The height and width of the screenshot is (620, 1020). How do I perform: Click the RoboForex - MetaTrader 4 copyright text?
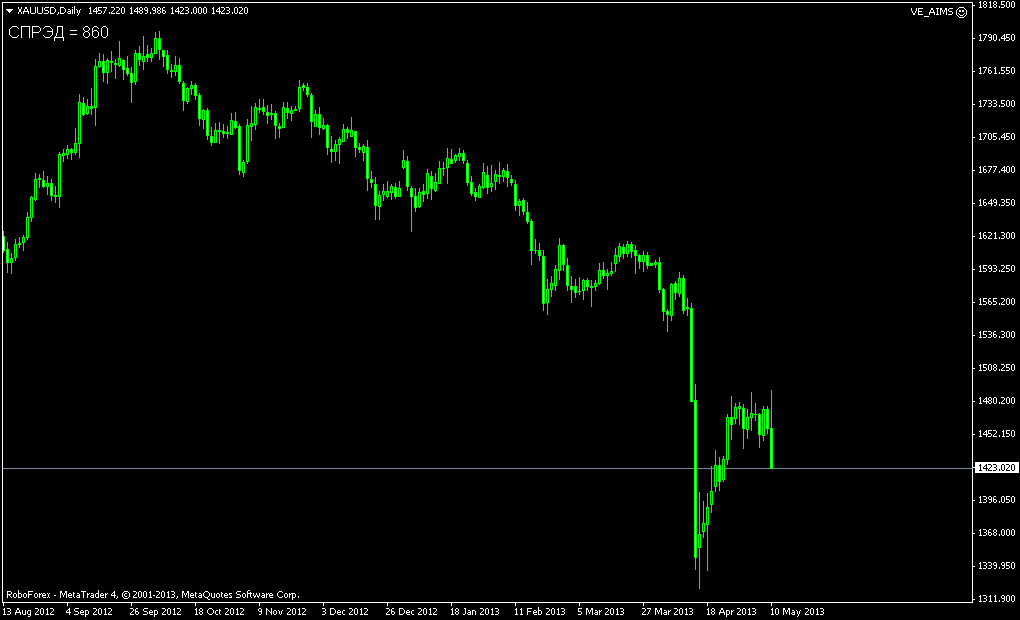[153, 595]
